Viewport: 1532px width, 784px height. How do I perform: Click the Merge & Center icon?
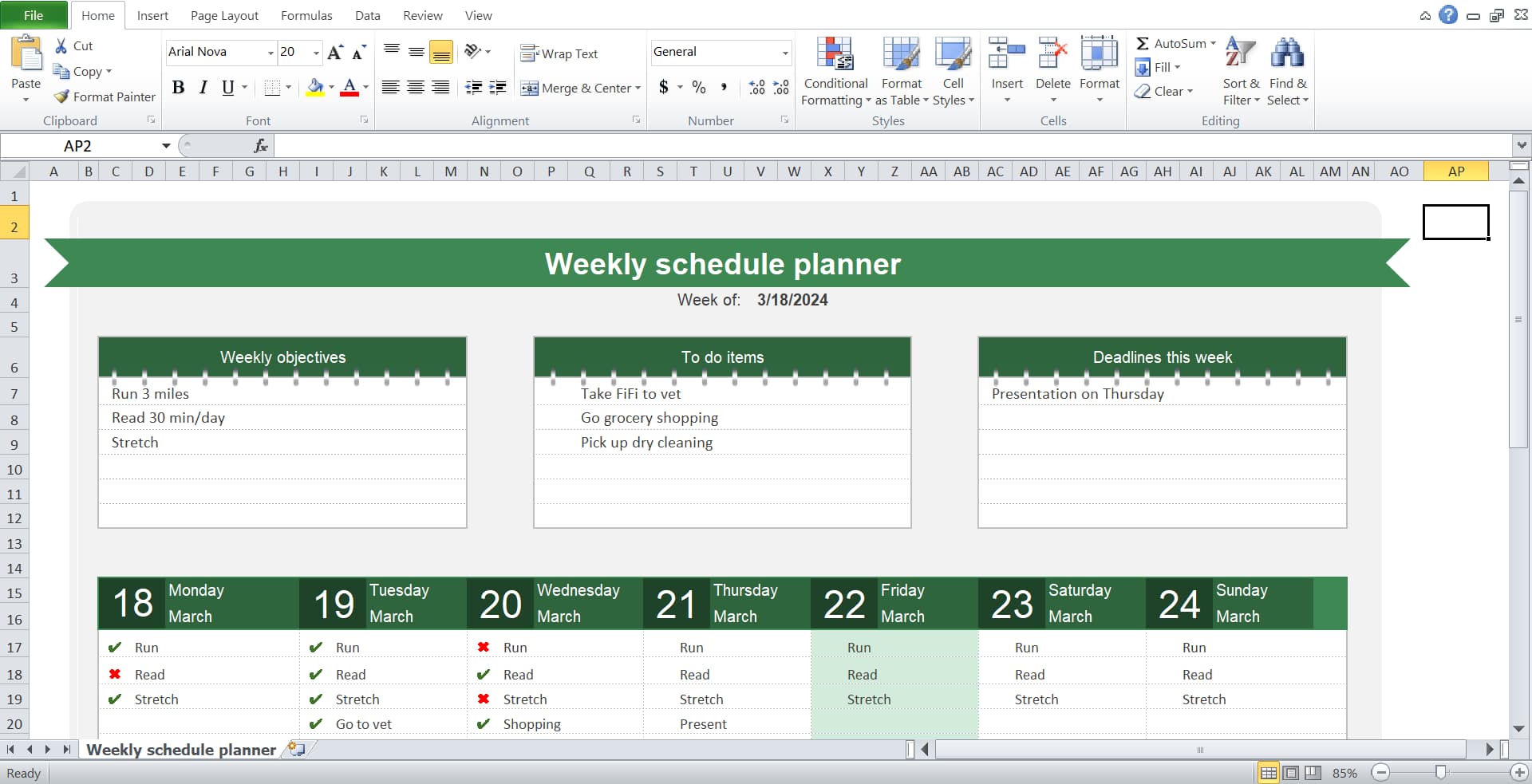(531, 88)
